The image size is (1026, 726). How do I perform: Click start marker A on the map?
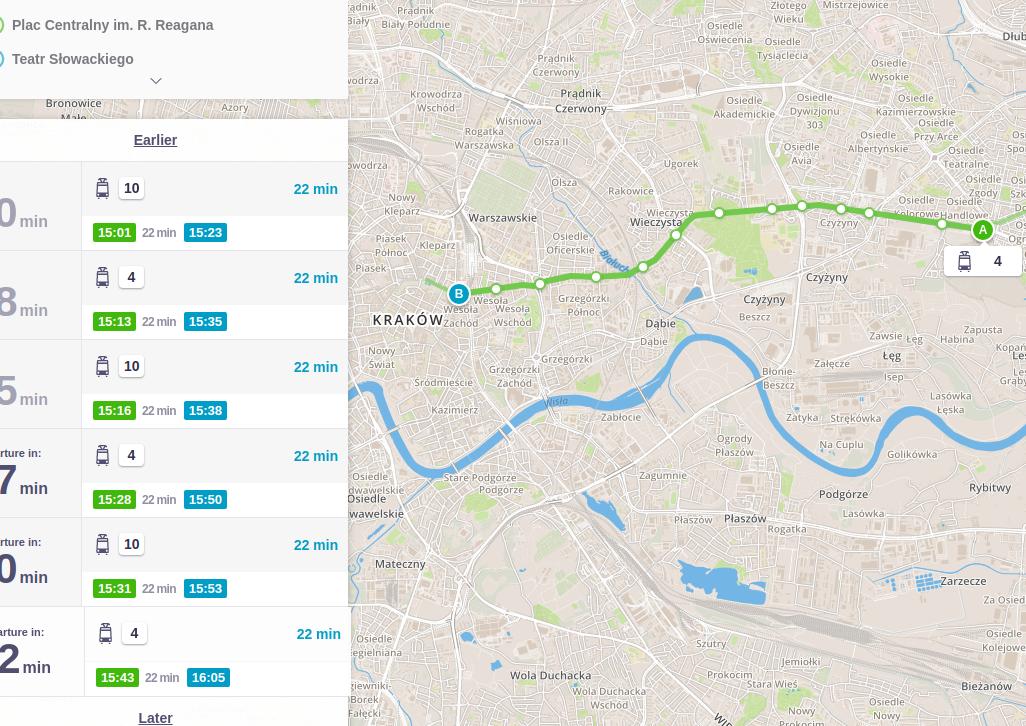[982, 230]
